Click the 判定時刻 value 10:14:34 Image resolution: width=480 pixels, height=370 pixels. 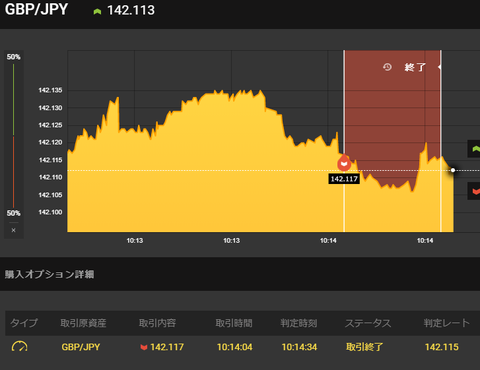coord(299,347)
